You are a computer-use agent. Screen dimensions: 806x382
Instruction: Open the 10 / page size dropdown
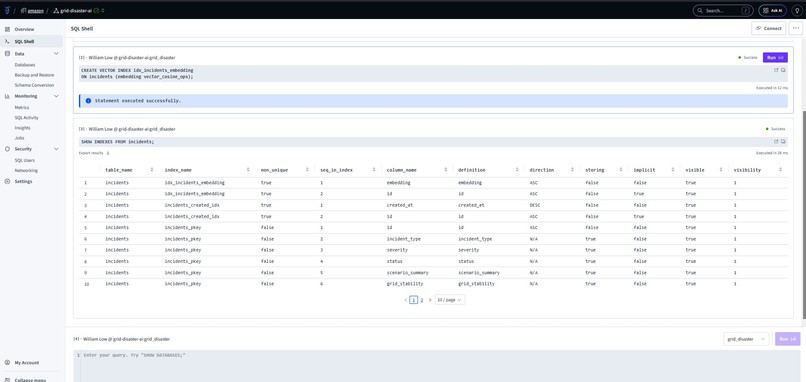(450, 300)
